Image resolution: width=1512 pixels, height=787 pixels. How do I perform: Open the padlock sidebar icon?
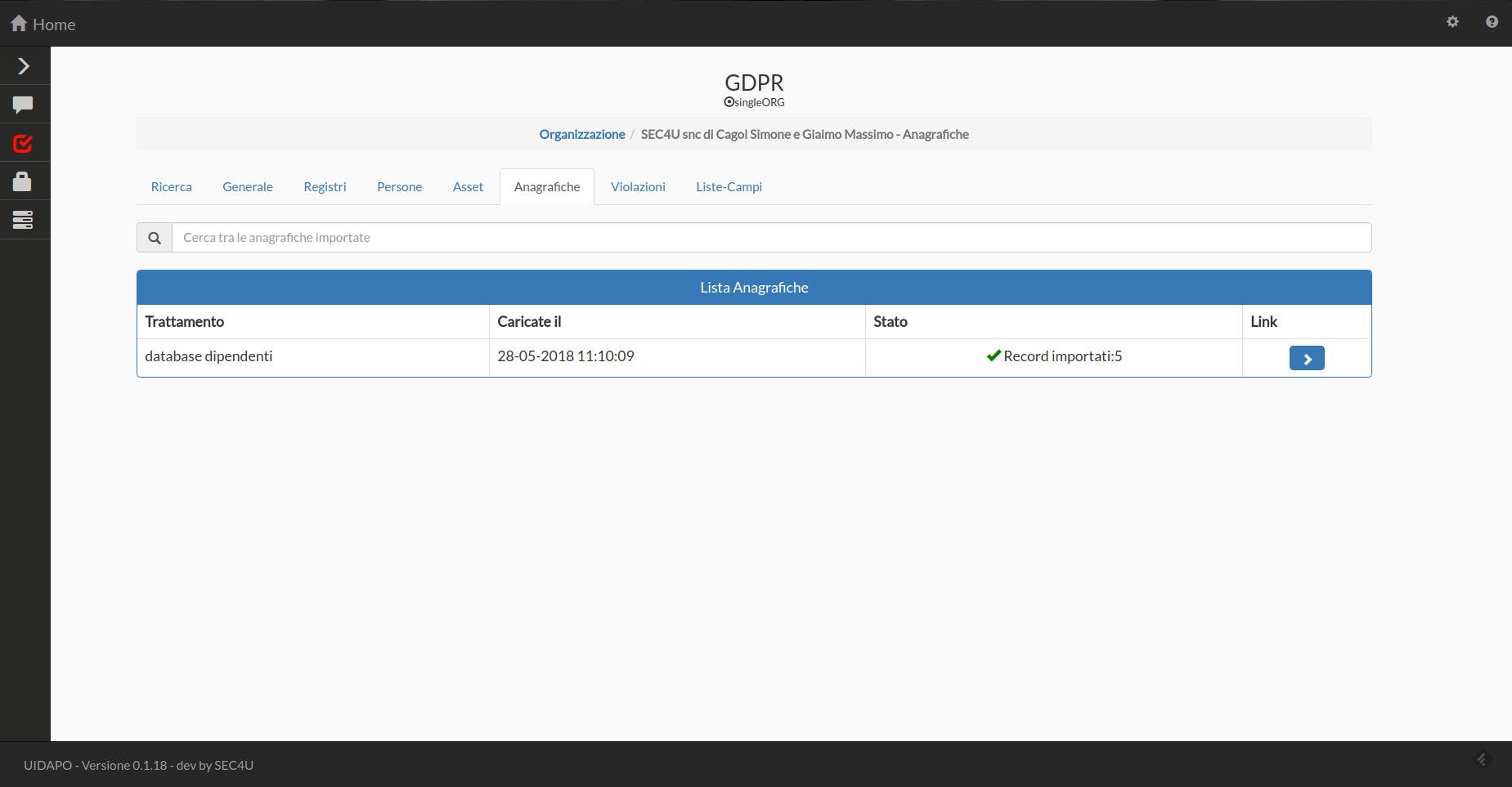(x=22, y=181)
